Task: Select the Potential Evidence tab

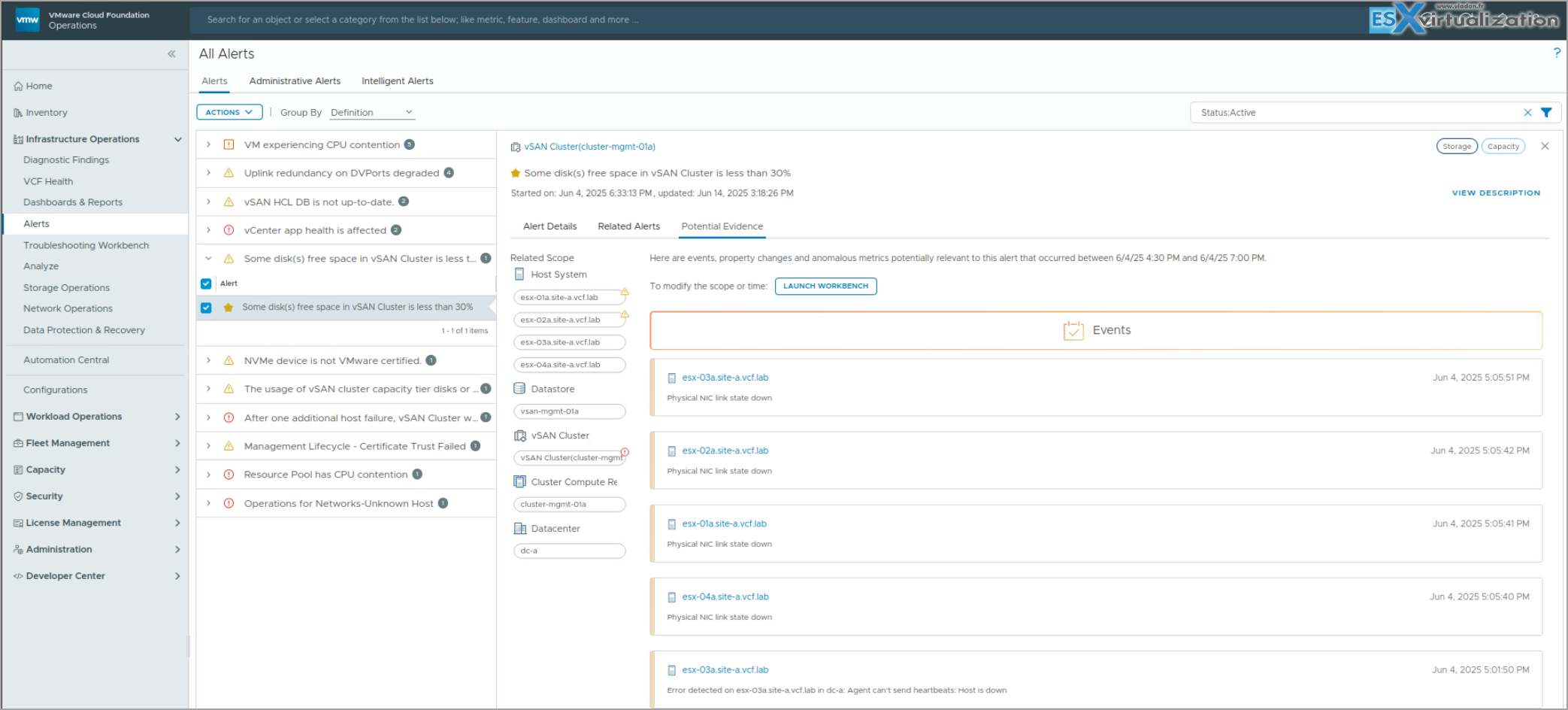Action: [722, 226]
